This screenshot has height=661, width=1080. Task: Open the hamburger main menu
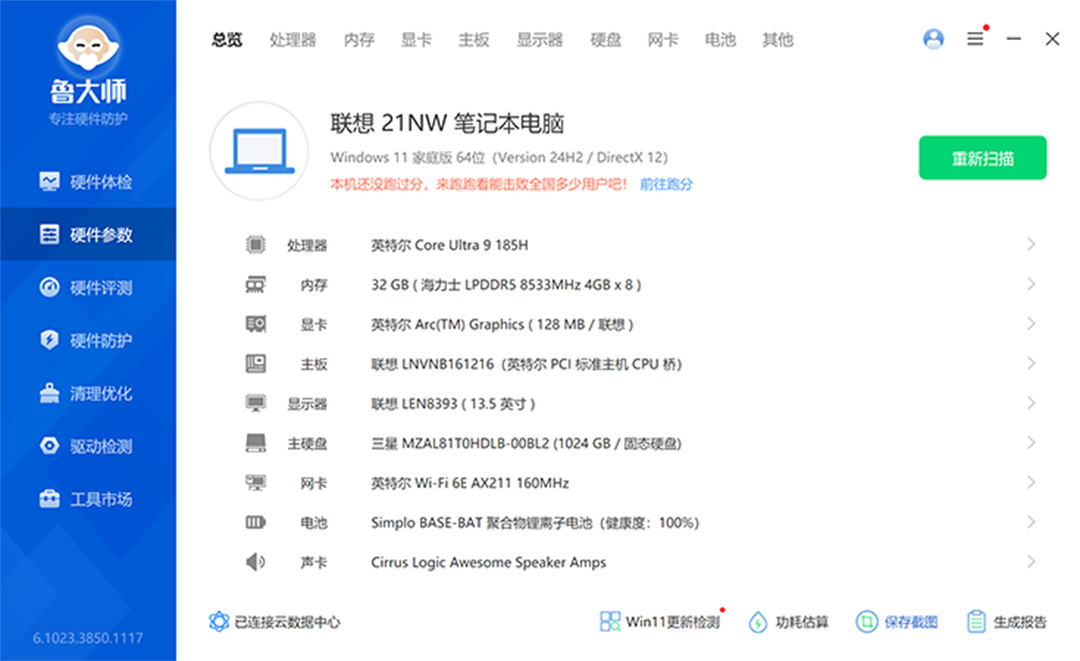[975, 39]
